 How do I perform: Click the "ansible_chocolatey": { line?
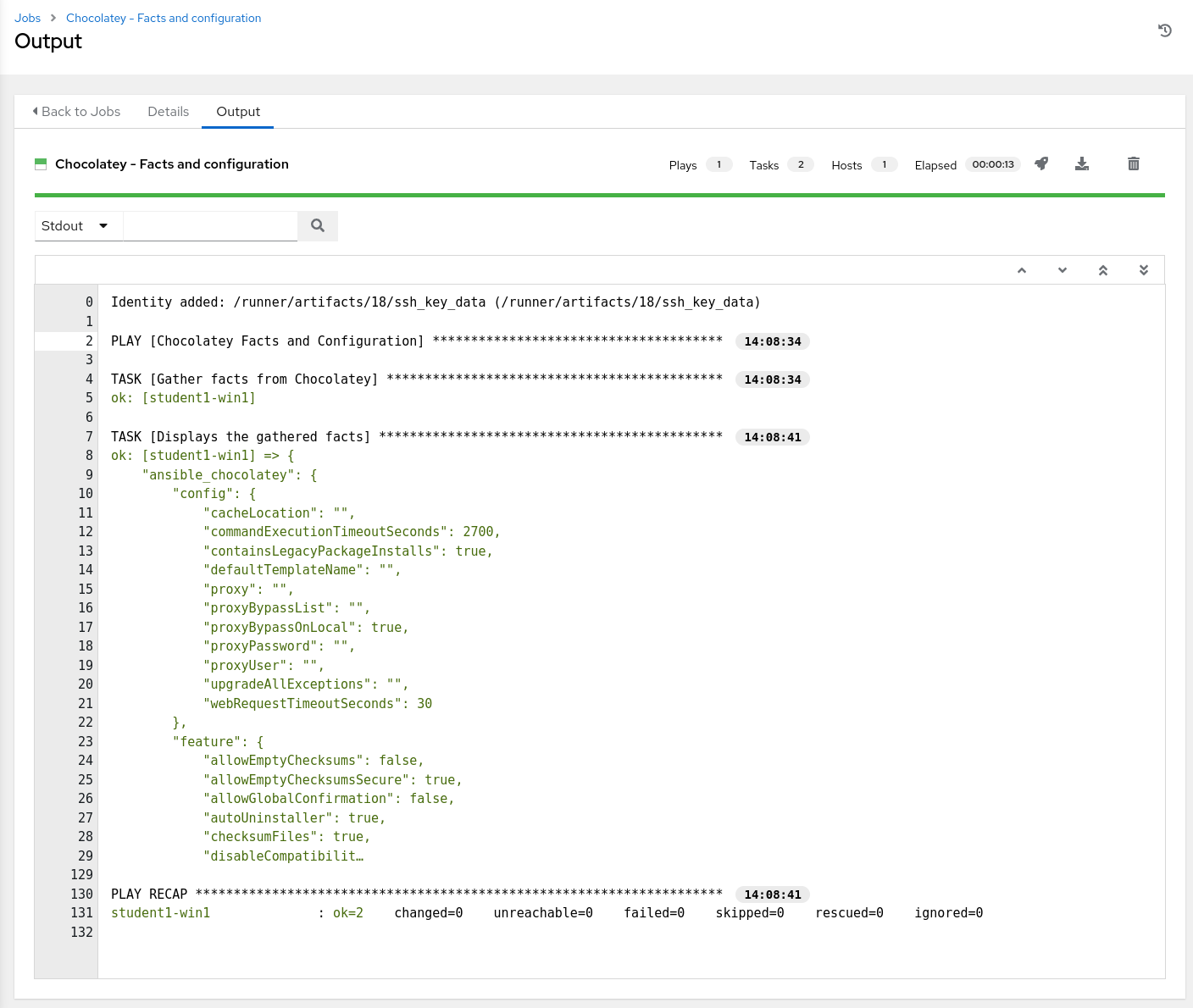[230, 474]
